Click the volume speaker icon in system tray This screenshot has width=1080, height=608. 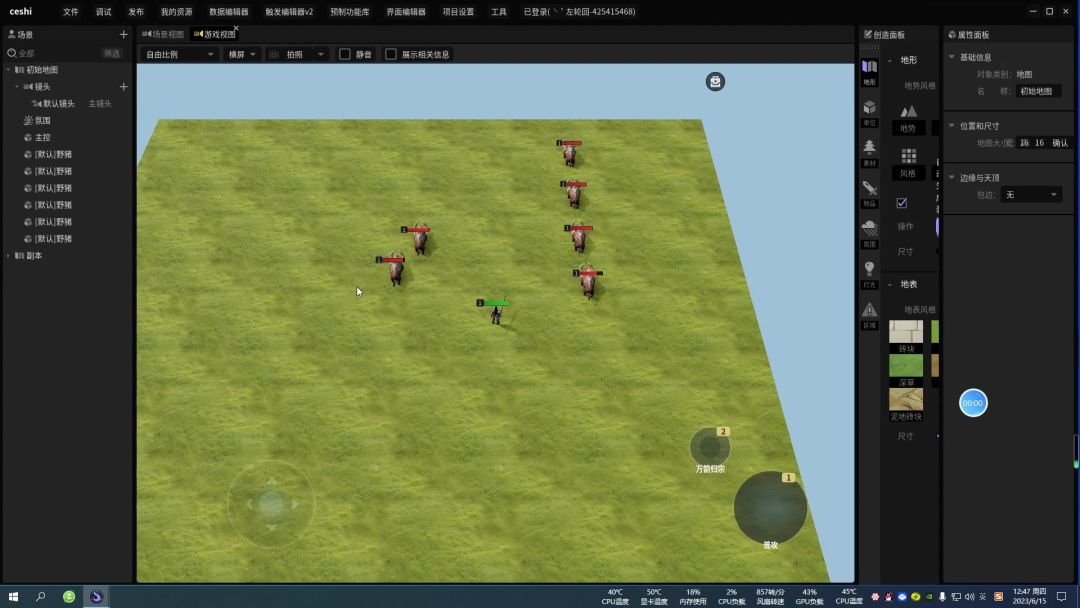(x=970, y=597)
